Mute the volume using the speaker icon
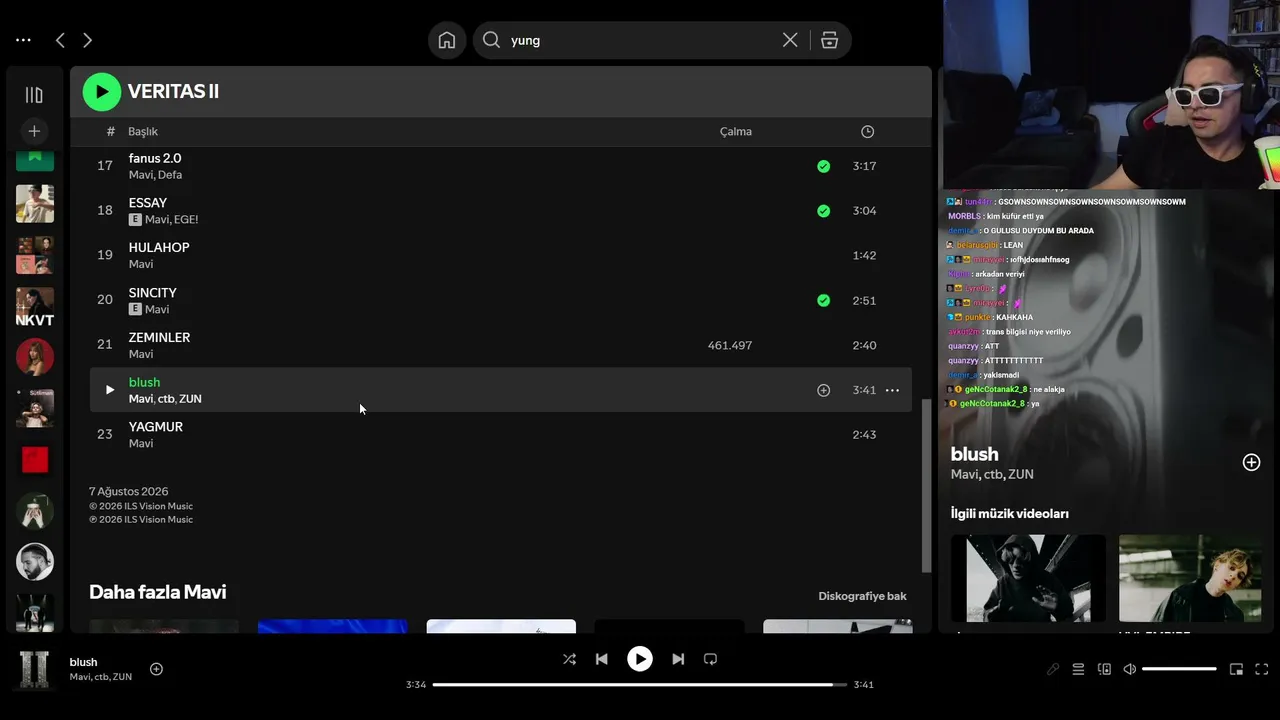 tap(1129, 669)
